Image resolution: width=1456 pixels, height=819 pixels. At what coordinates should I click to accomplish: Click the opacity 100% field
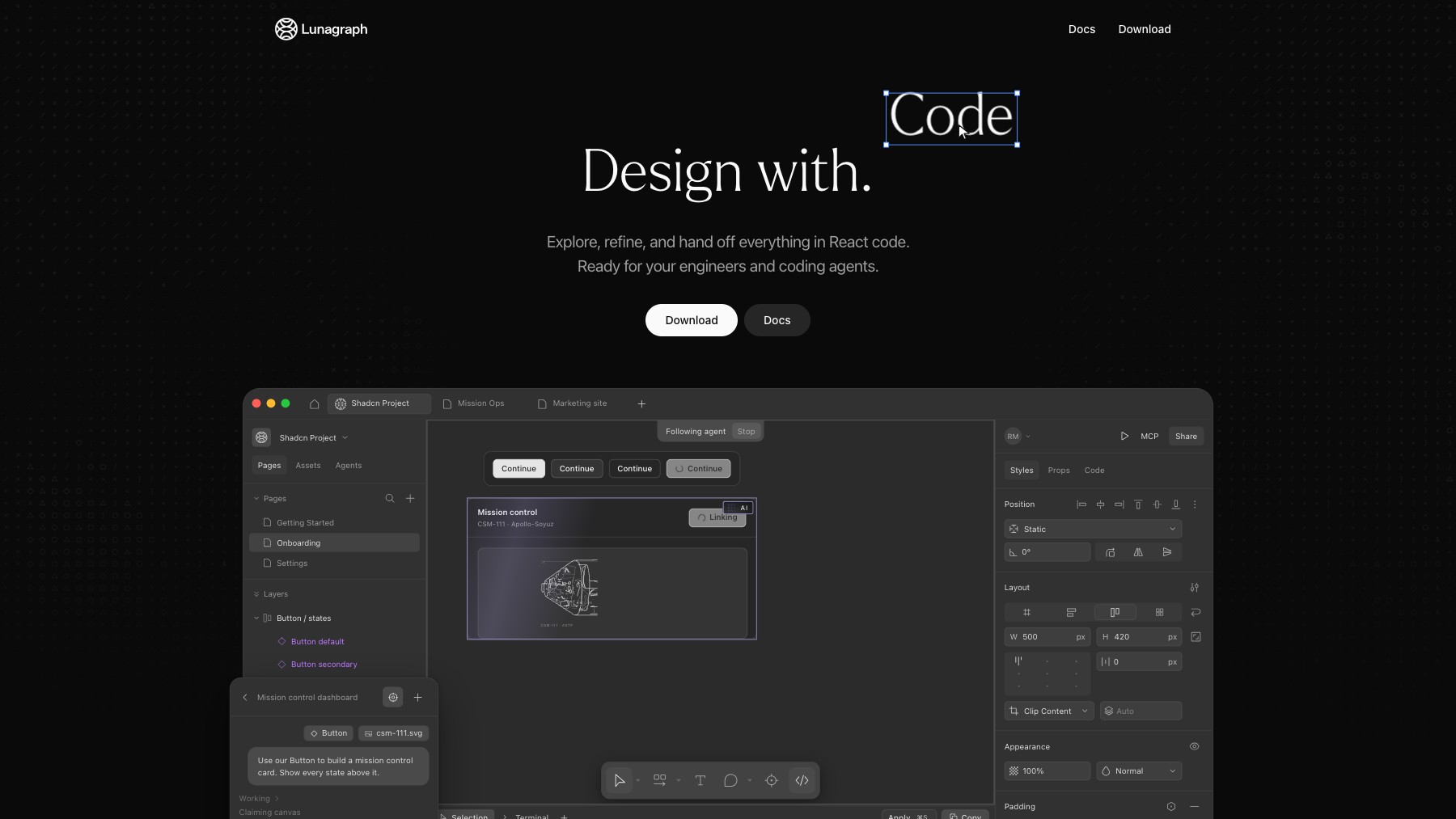1048,771
